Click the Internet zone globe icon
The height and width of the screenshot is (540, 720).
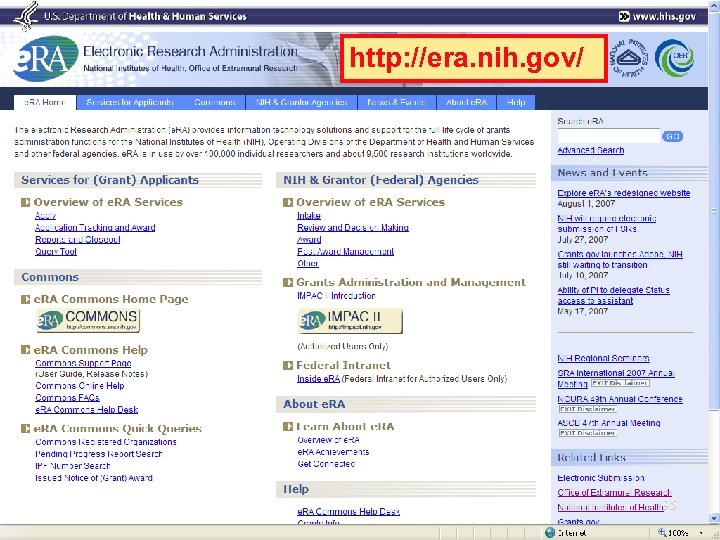coord(550,533)
